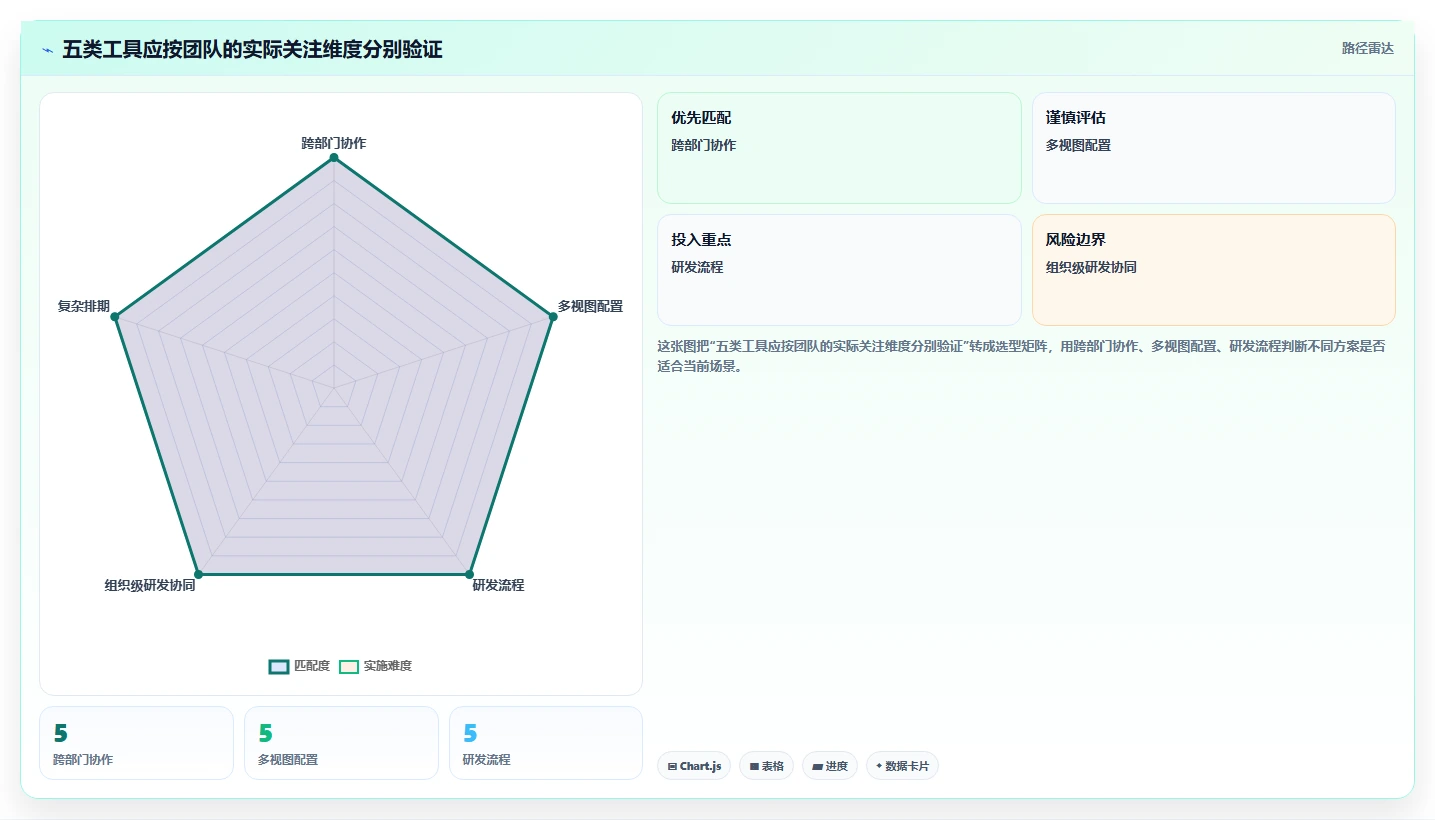Click the stat card with blue 5

546,743
